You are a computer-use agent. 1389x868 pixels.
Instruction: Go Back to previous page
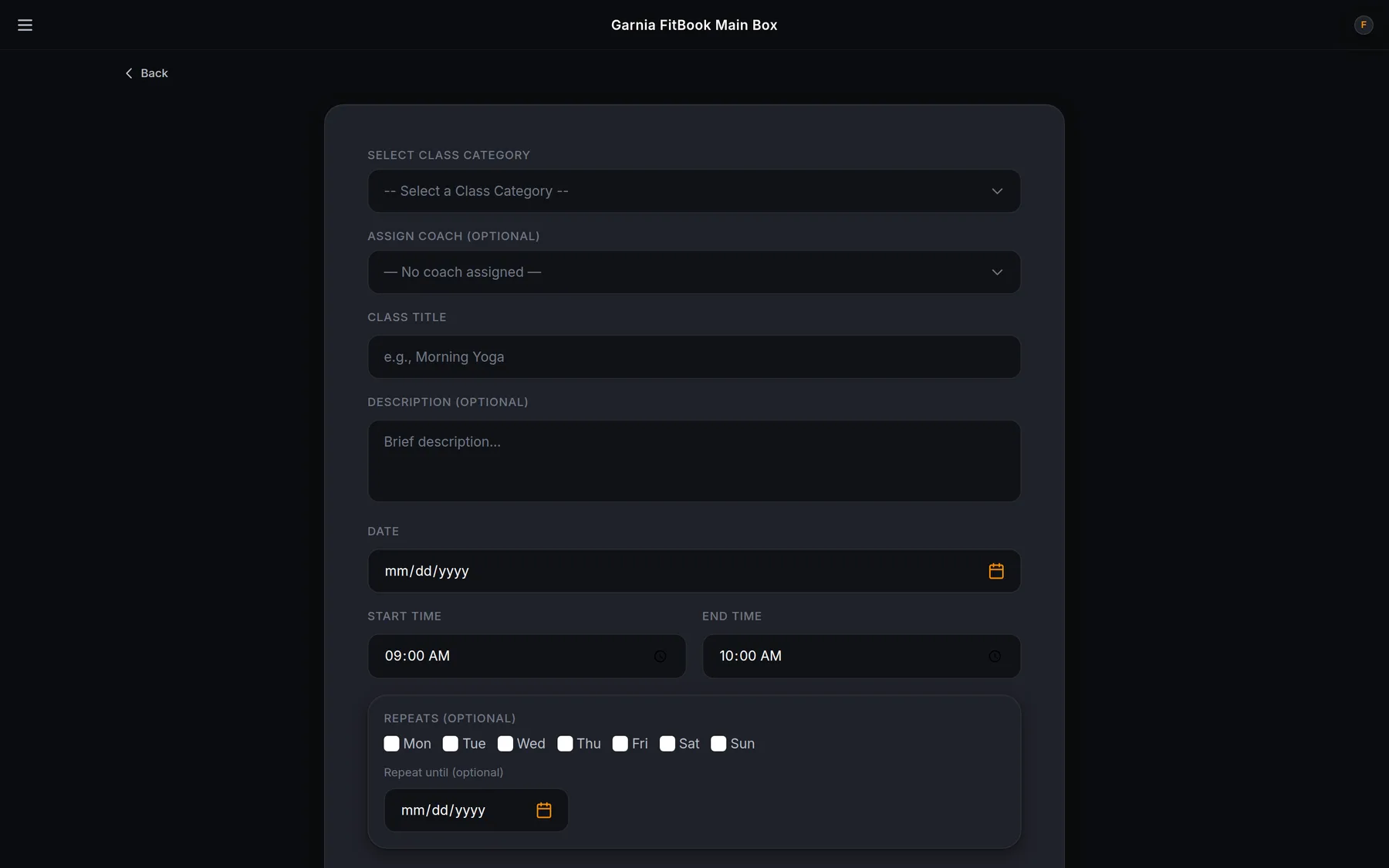(x=147, y=73)
